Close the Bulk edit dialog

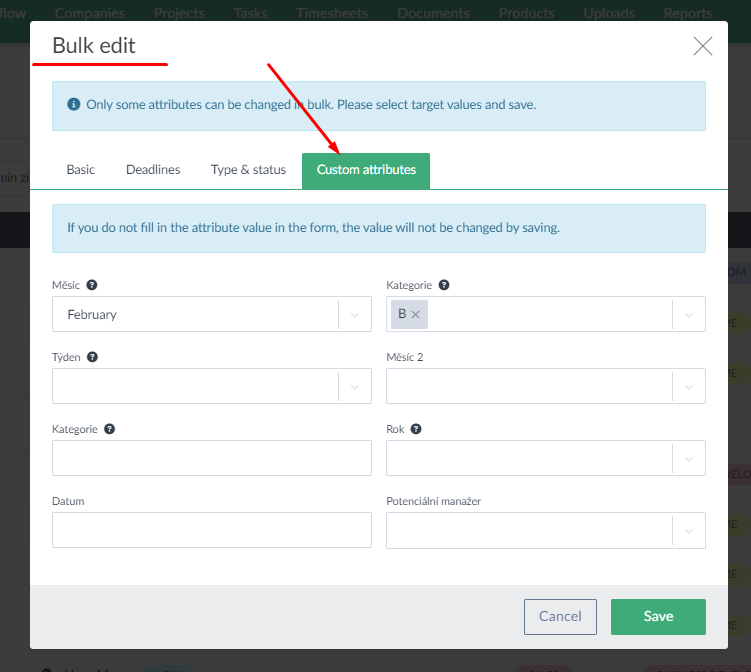pos(703,46)
